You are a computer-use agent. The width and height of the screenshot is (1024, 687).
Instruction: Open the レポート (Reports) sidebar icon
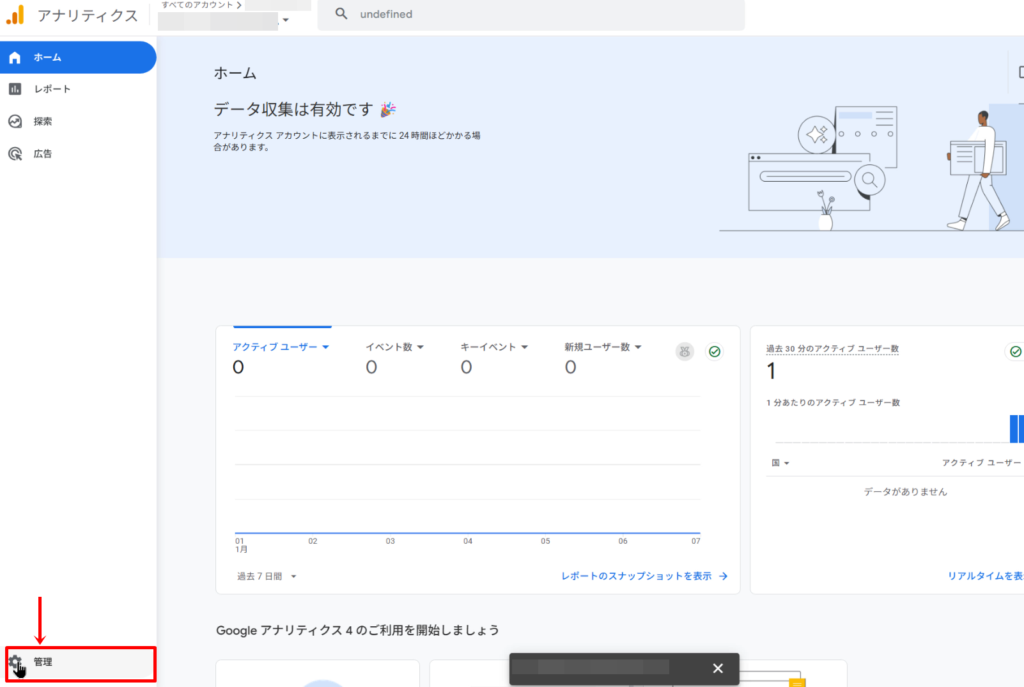17,88
